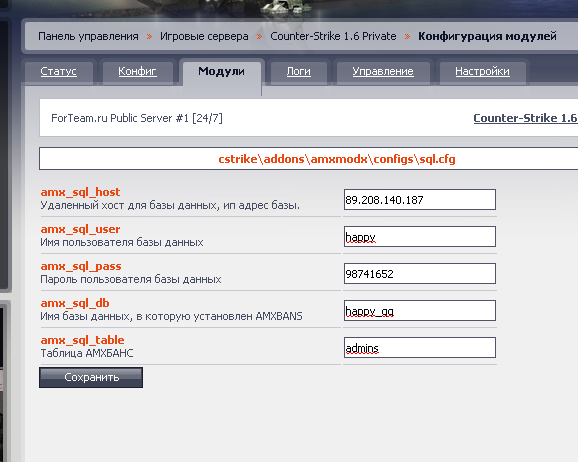The width and height of the screenshot is (578, 462).
Task: Focus the amx_sql_host input field
Action: click(420, 199)
